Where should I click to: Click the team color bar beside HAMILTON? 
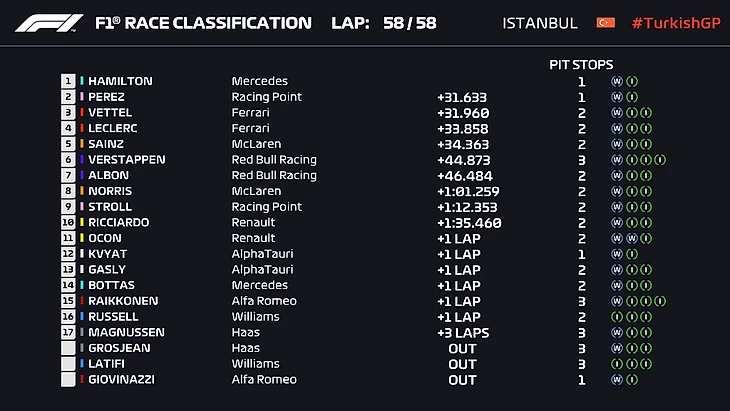[82, 81]
